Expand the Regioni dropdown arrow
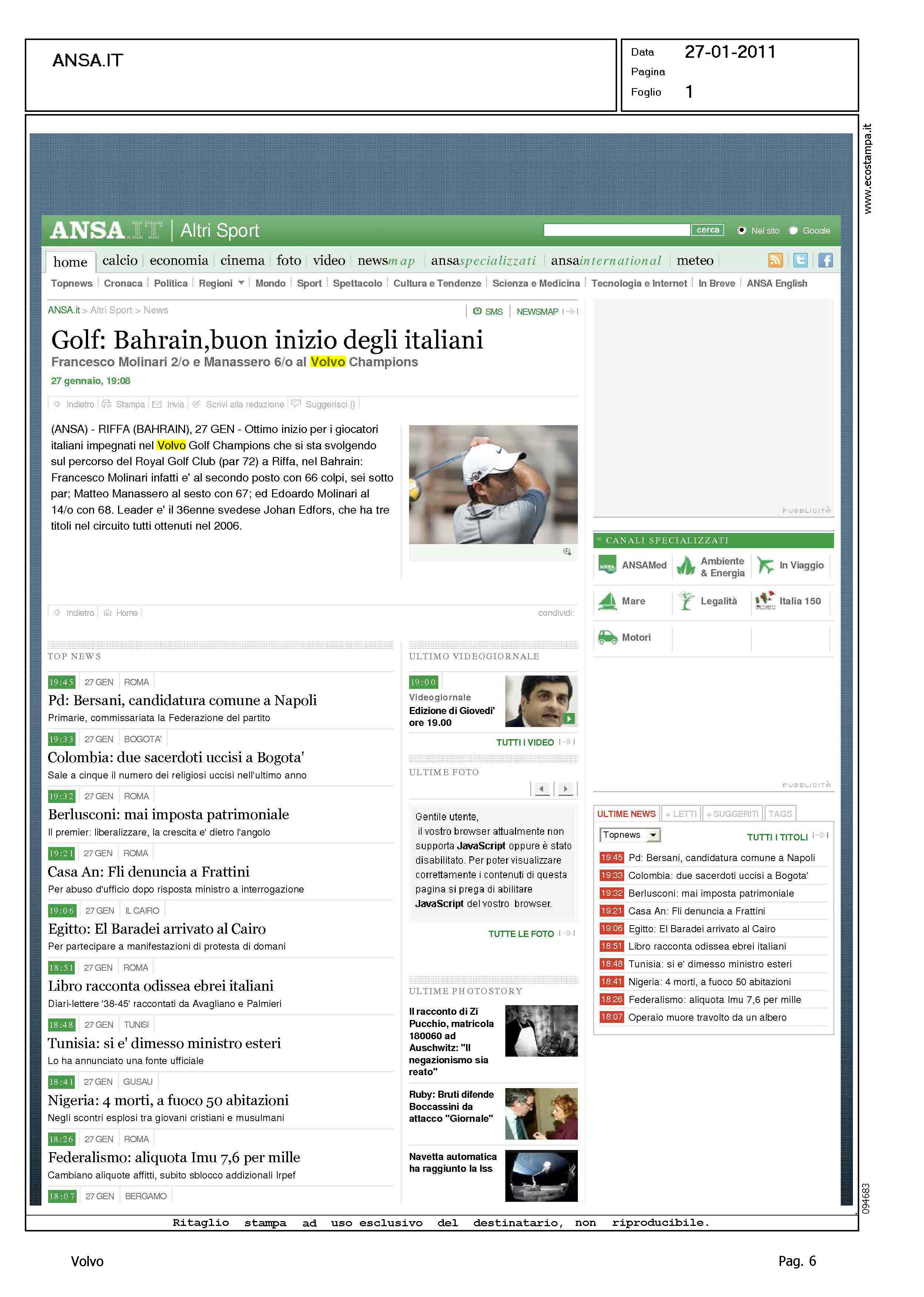This screenshot has width=924, height=1297. (x=241, y=283)
